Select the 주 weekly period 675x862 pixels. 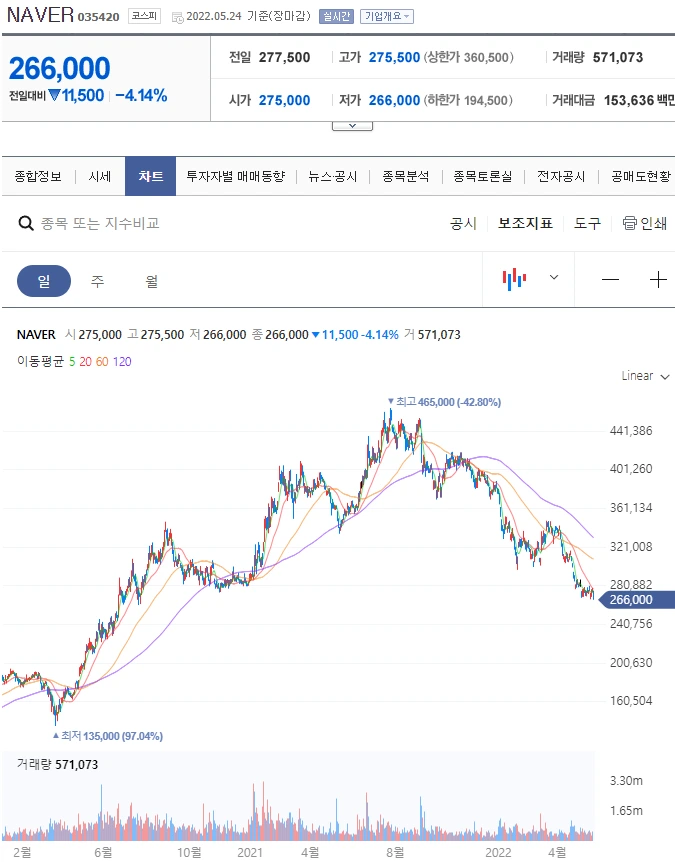click(x=97, y=281)
